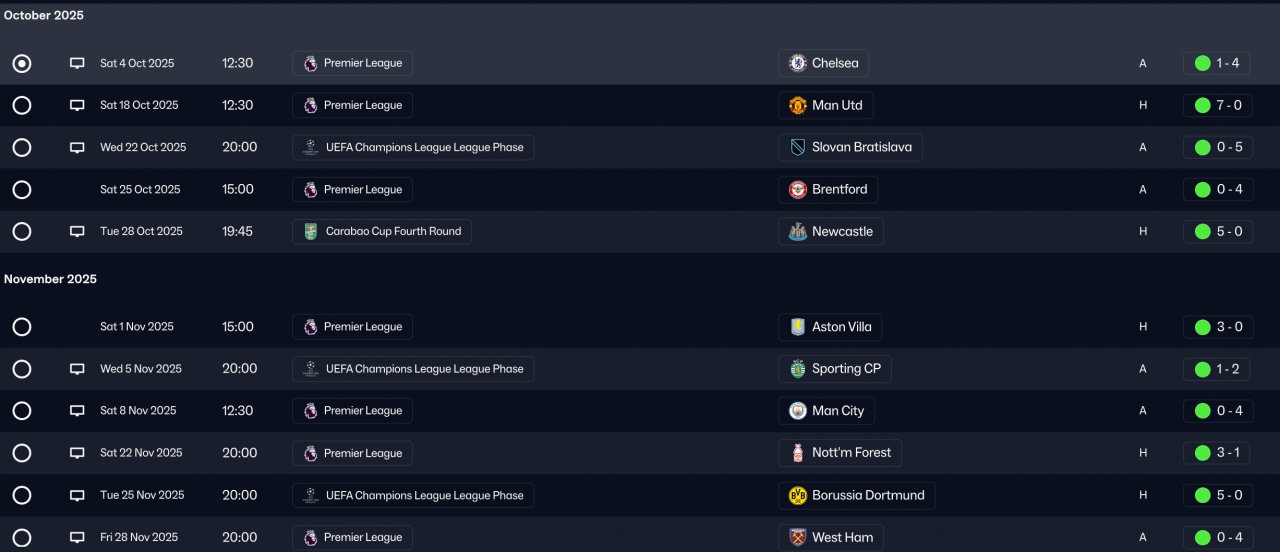Viewport: 1280px width, 552px height.
Task: Open the 7 - 0 result against Man Utd
Action: 1218,105
